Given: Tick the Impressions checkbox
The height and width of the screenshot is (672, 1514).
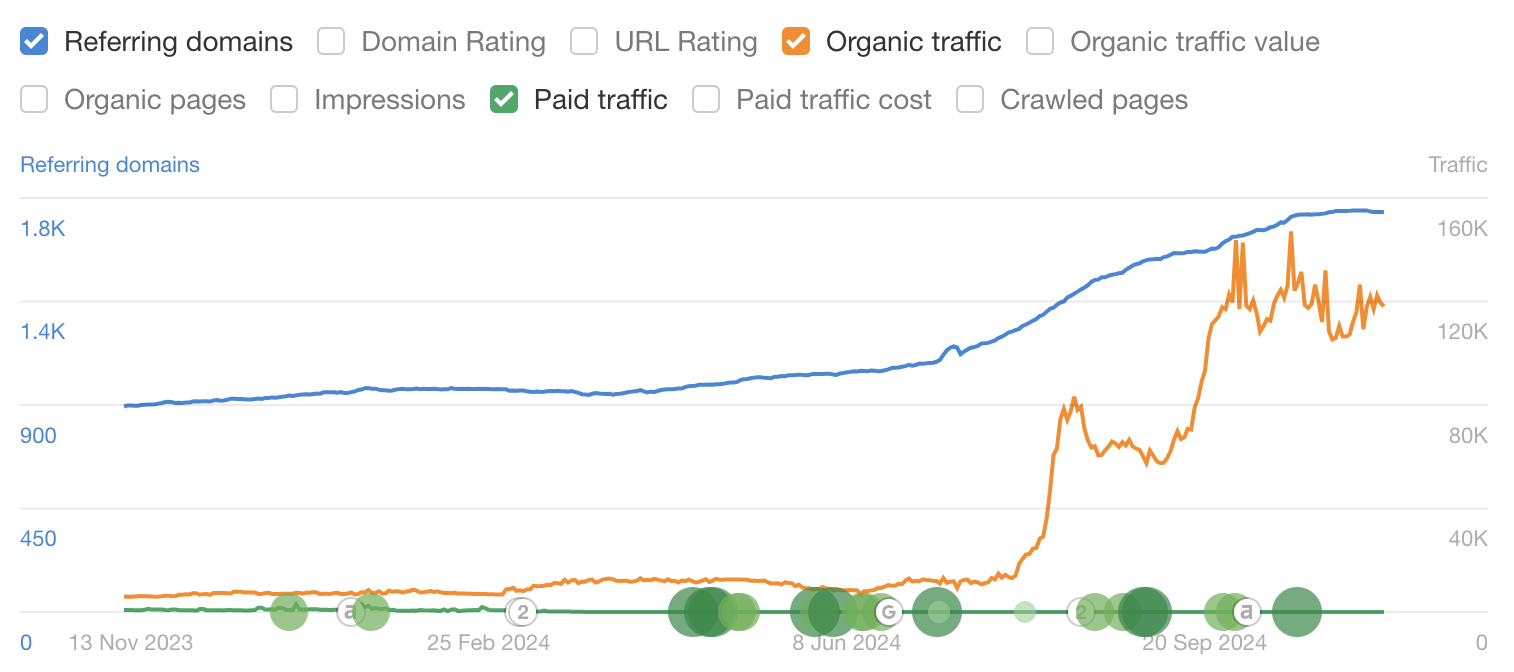Looking at the screenshot, I should [284, 100].
